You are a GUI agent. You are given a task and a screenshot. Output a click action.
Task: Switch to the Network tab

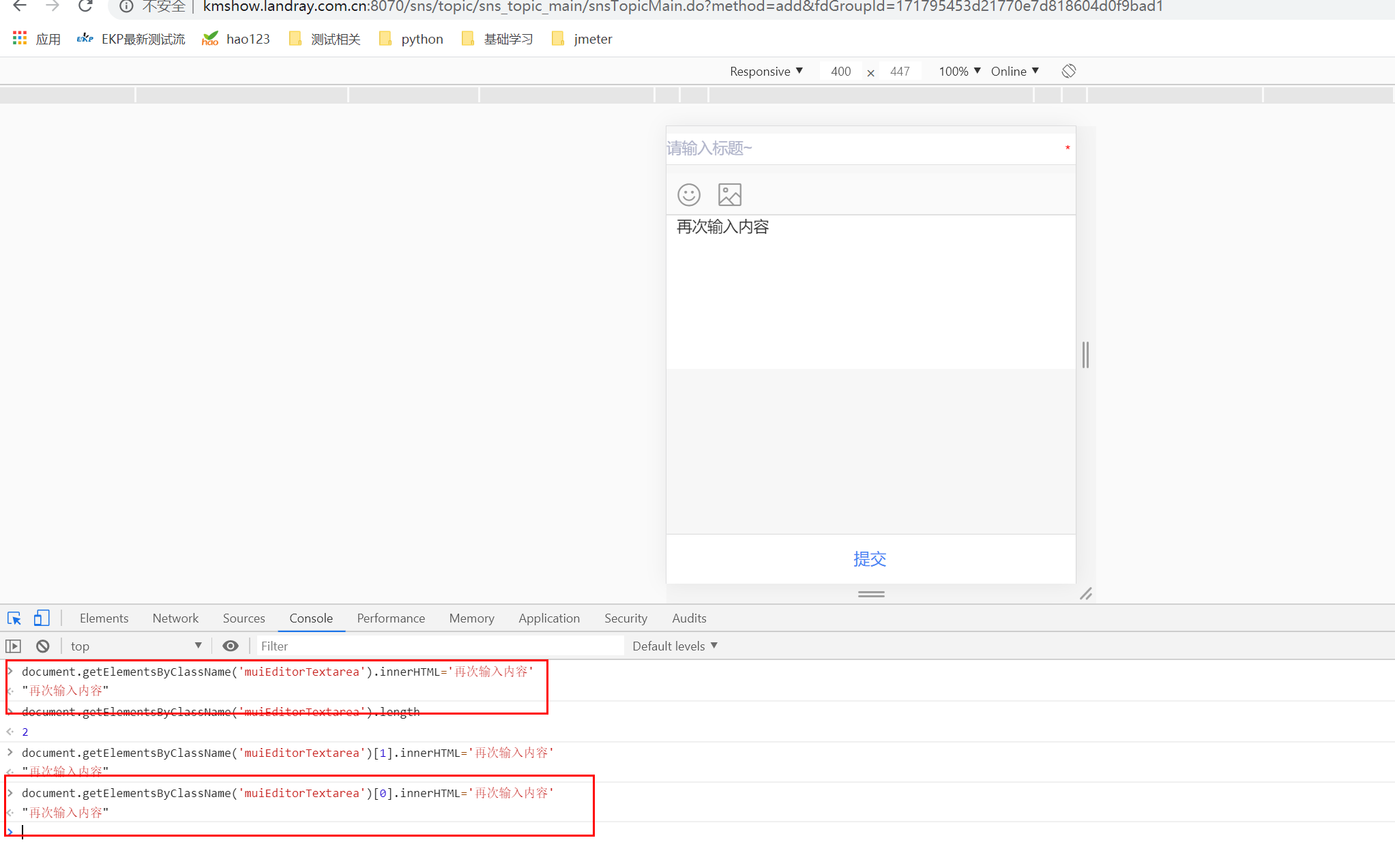pos(175,618)
